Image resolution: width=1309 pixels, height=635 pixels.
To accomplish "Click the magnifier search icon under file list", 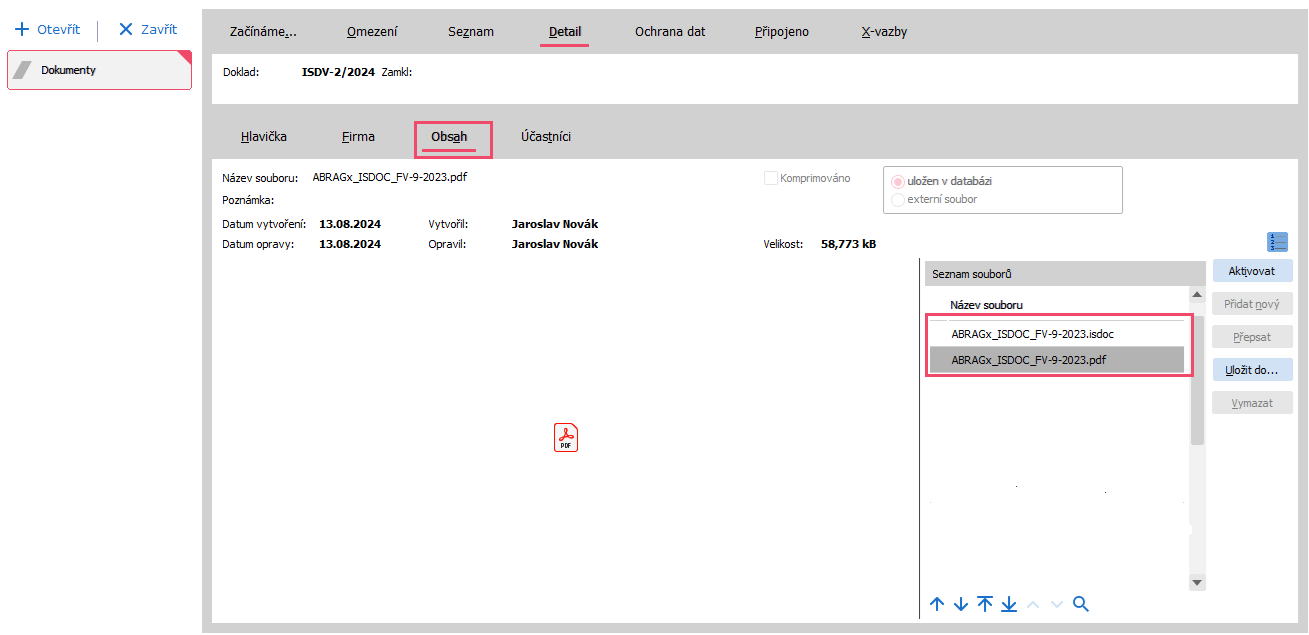I will 1080,604.
